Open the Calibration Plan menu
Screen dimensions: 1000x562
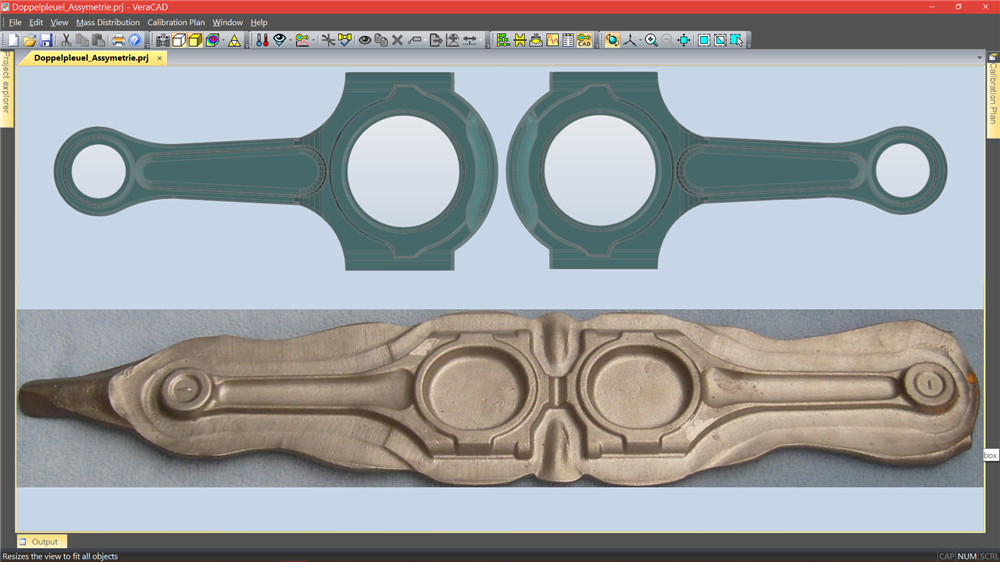pos(176,22)
